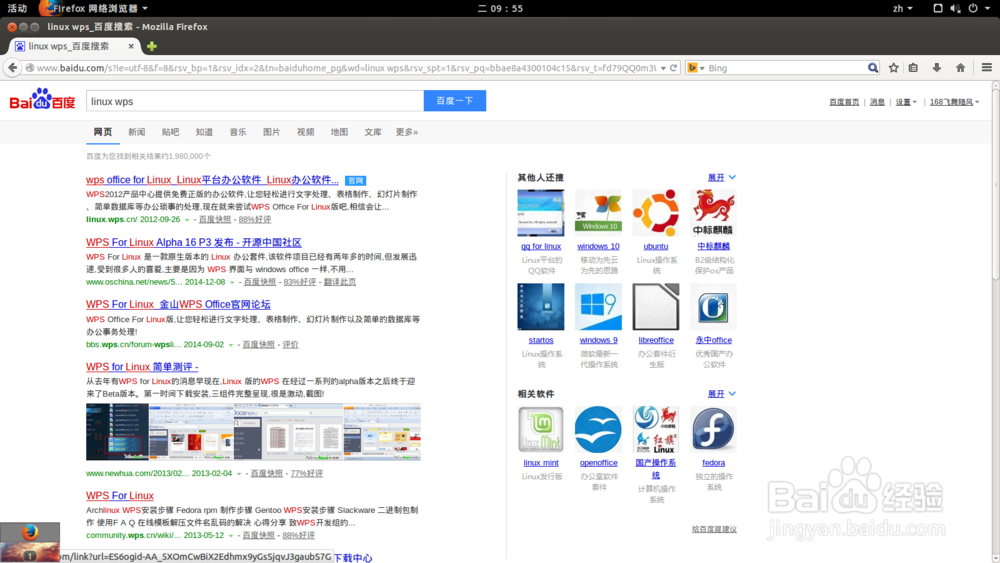1000x563 pixels.
Task: Open a new tab with green plus
Action: 152,46
